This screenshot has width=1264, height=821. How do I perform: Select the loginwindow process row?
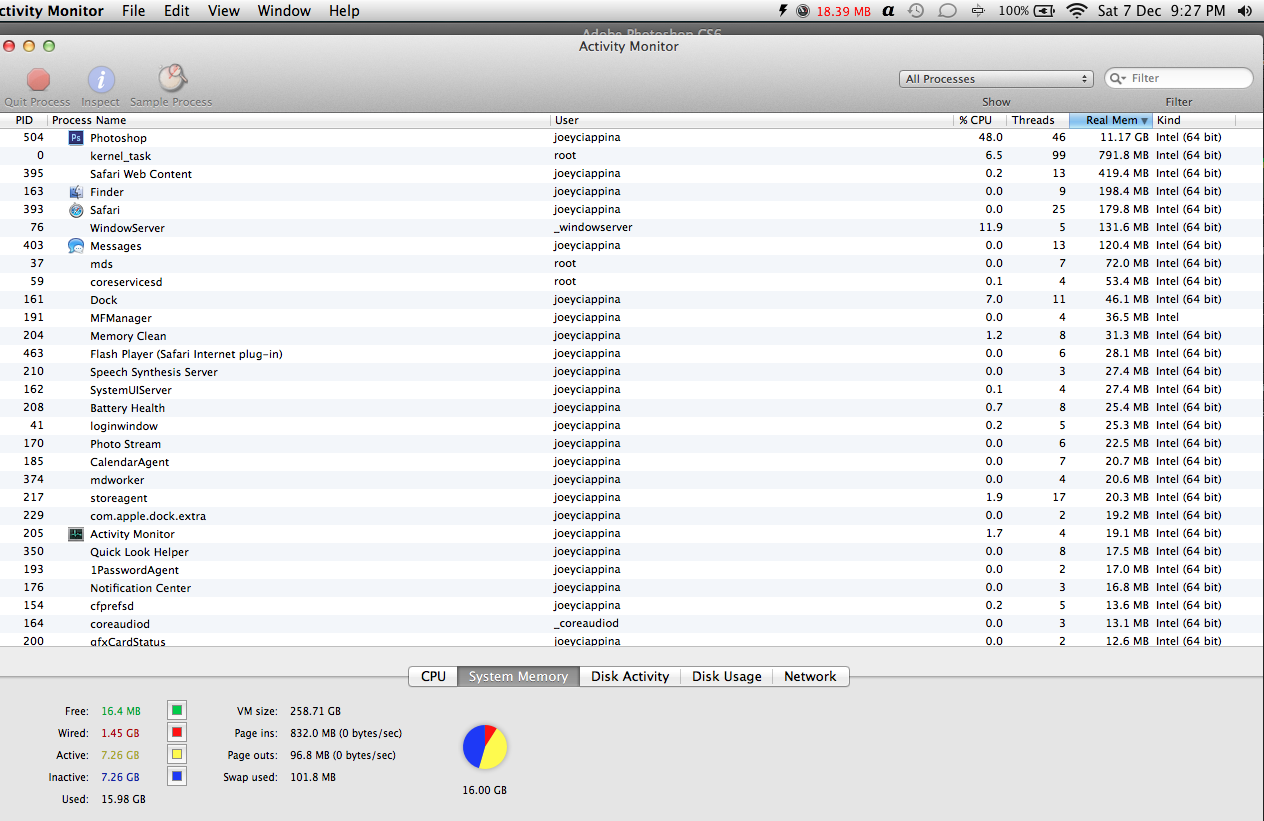point(632,426)
